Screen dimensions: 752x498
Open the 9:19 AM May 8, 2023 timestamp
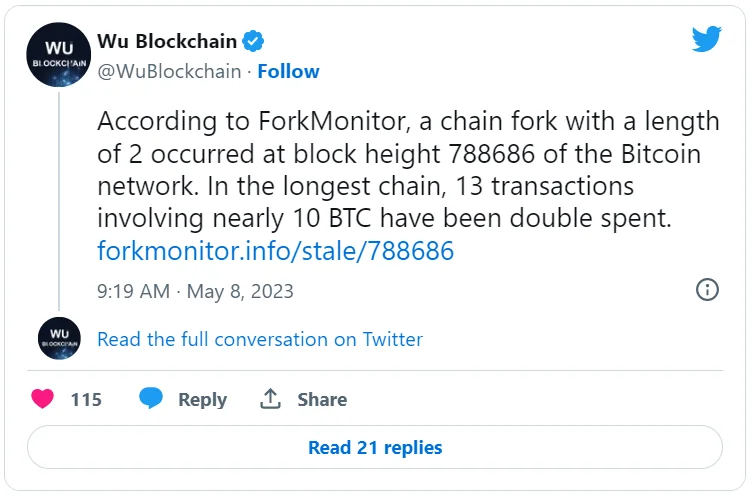pos(195,291)
